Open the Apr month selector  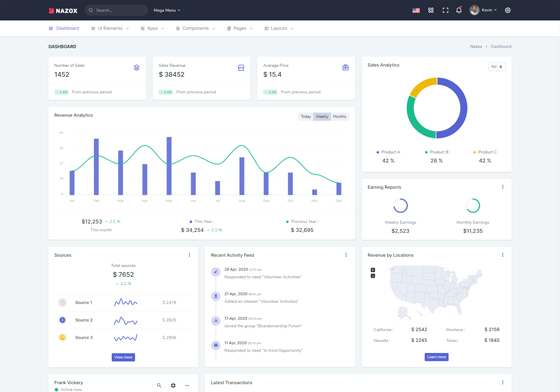497,66
